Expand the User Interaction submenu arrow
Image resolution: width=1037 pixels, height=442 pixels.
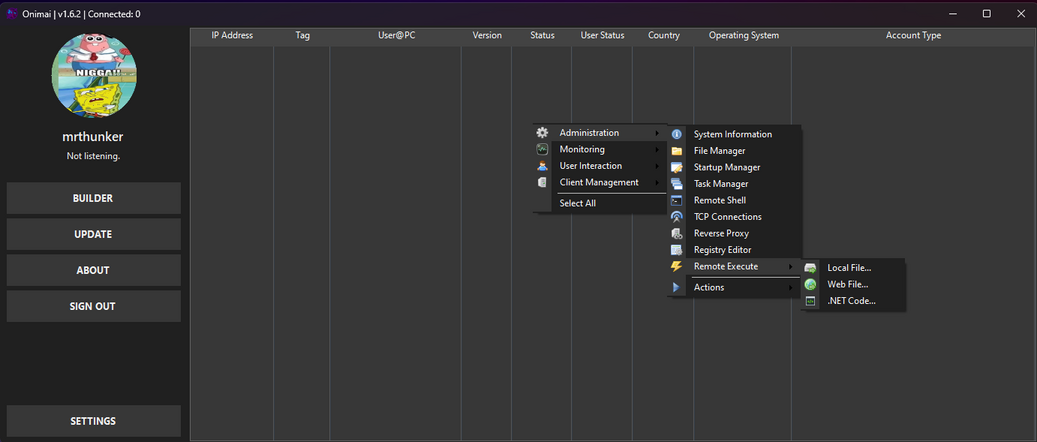657,166
